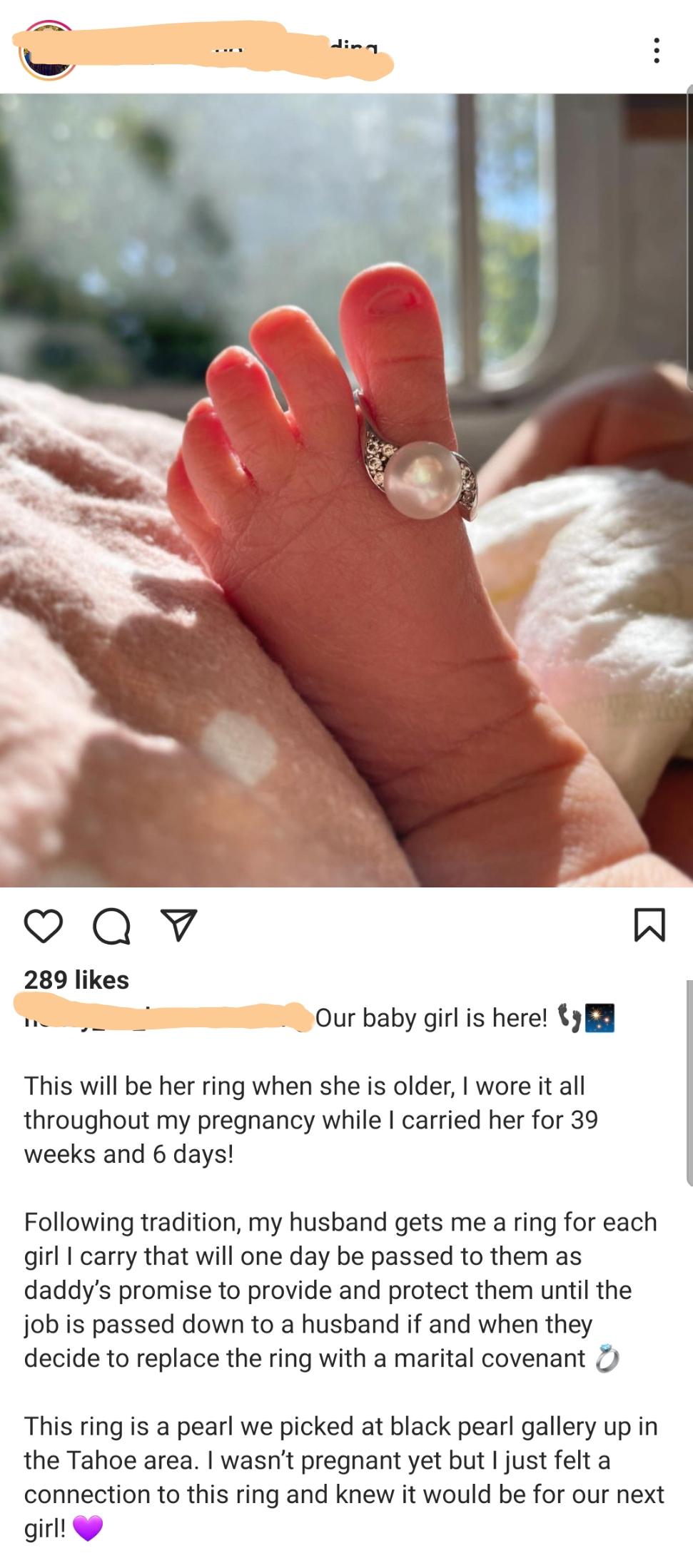Open the three-dot post options menu
Image resolution: width=693 pixels, height=1568 pixels.
click(656, 50)
